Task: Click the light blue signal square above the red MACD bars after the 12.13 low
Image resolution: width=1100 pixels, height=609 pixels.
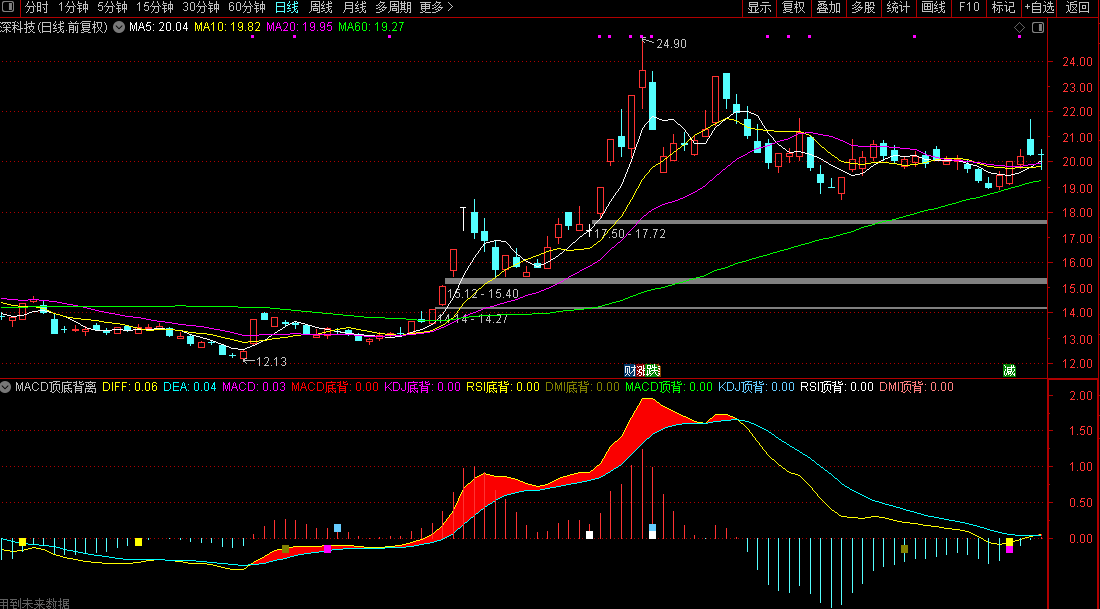Action: point(337,528)
